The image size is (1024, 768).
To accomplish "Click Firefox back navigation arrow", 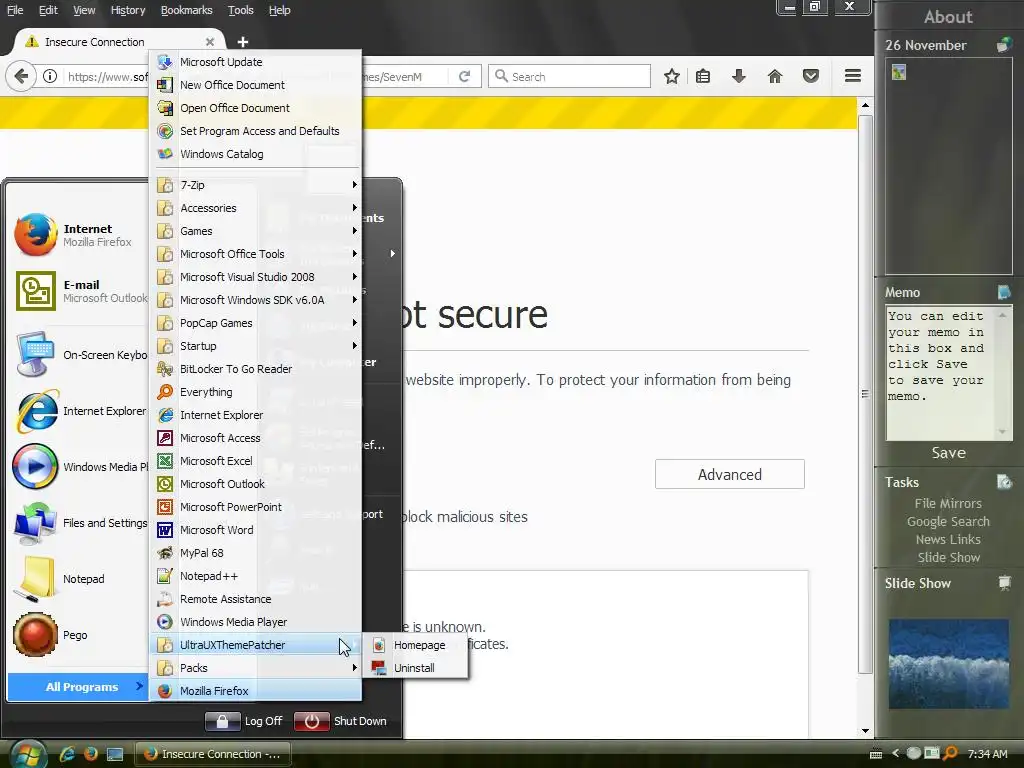I will point(21,76).
